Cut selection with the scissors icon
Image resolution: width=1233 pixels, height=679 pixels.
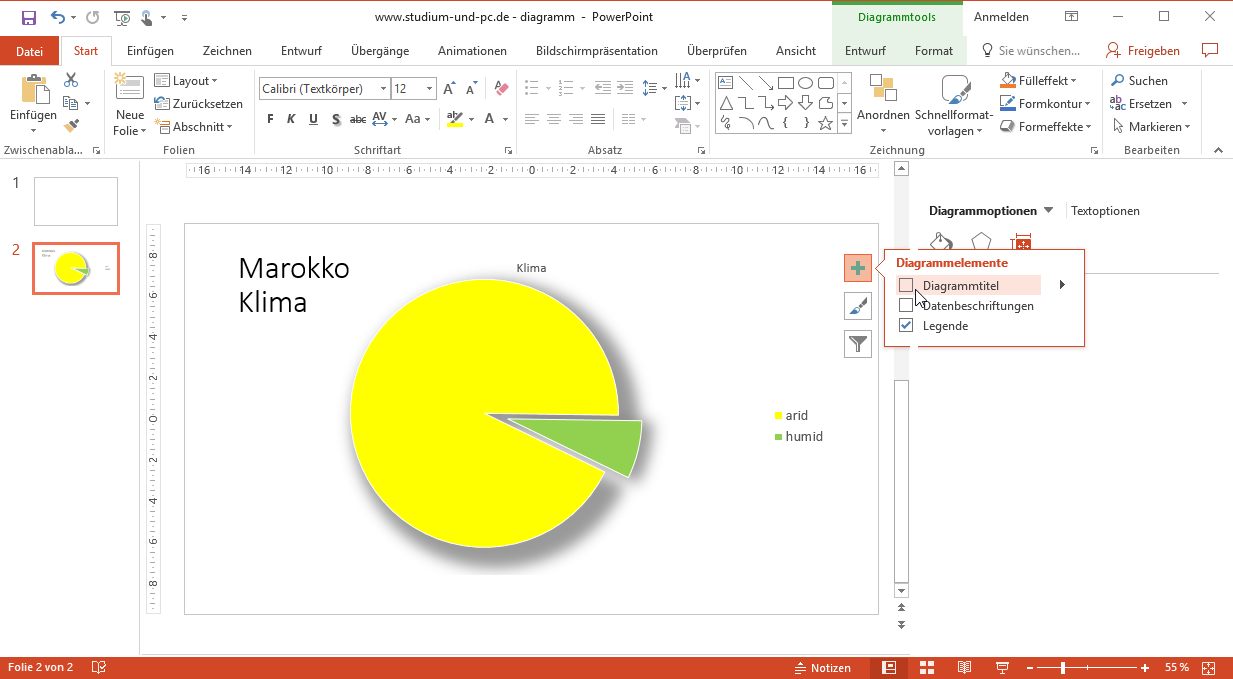[71, 80]
